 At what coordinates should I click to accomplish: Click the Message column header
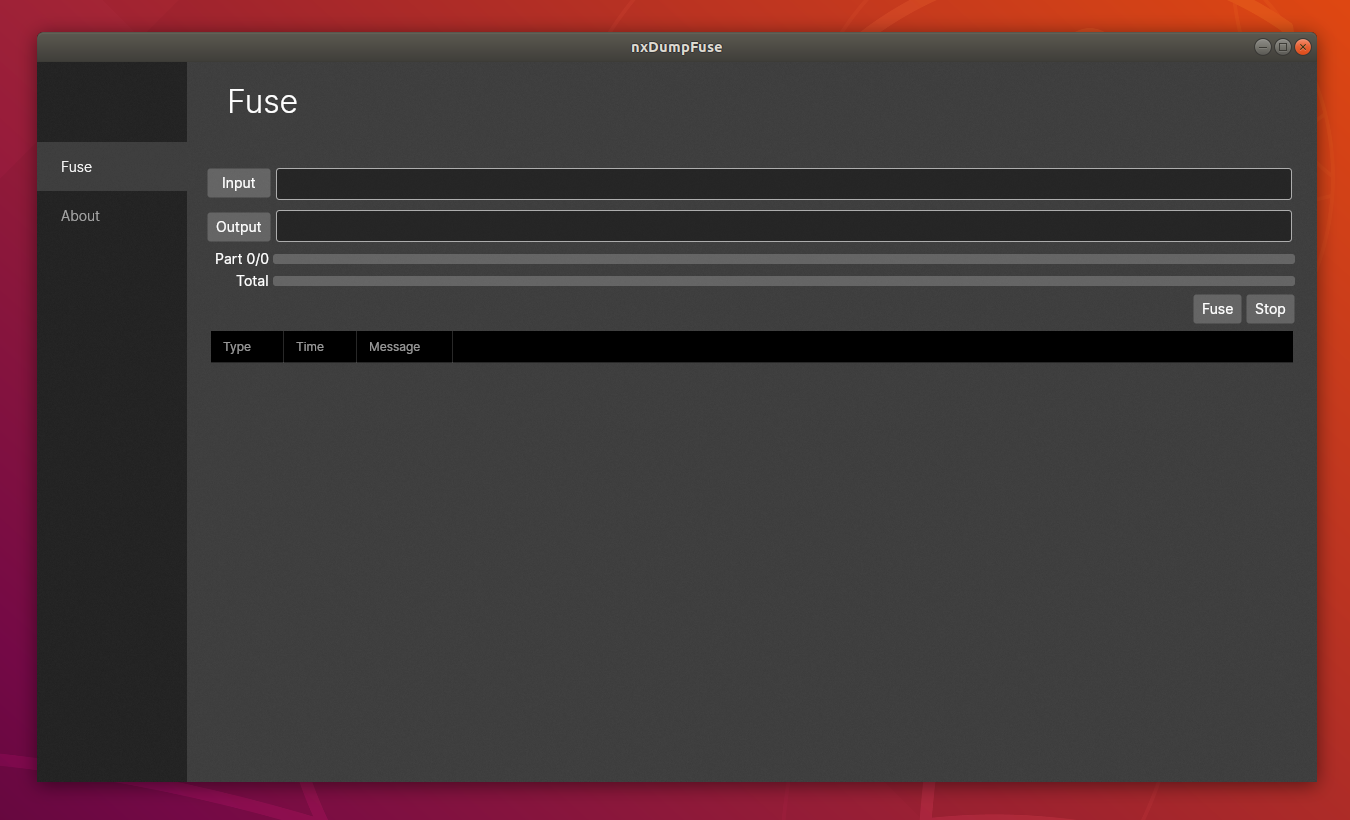pos(404,347)
